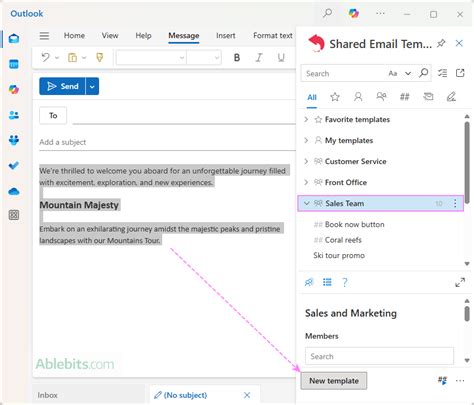
Task: Switch to the Format text tab
Action: tap(273, 35)
